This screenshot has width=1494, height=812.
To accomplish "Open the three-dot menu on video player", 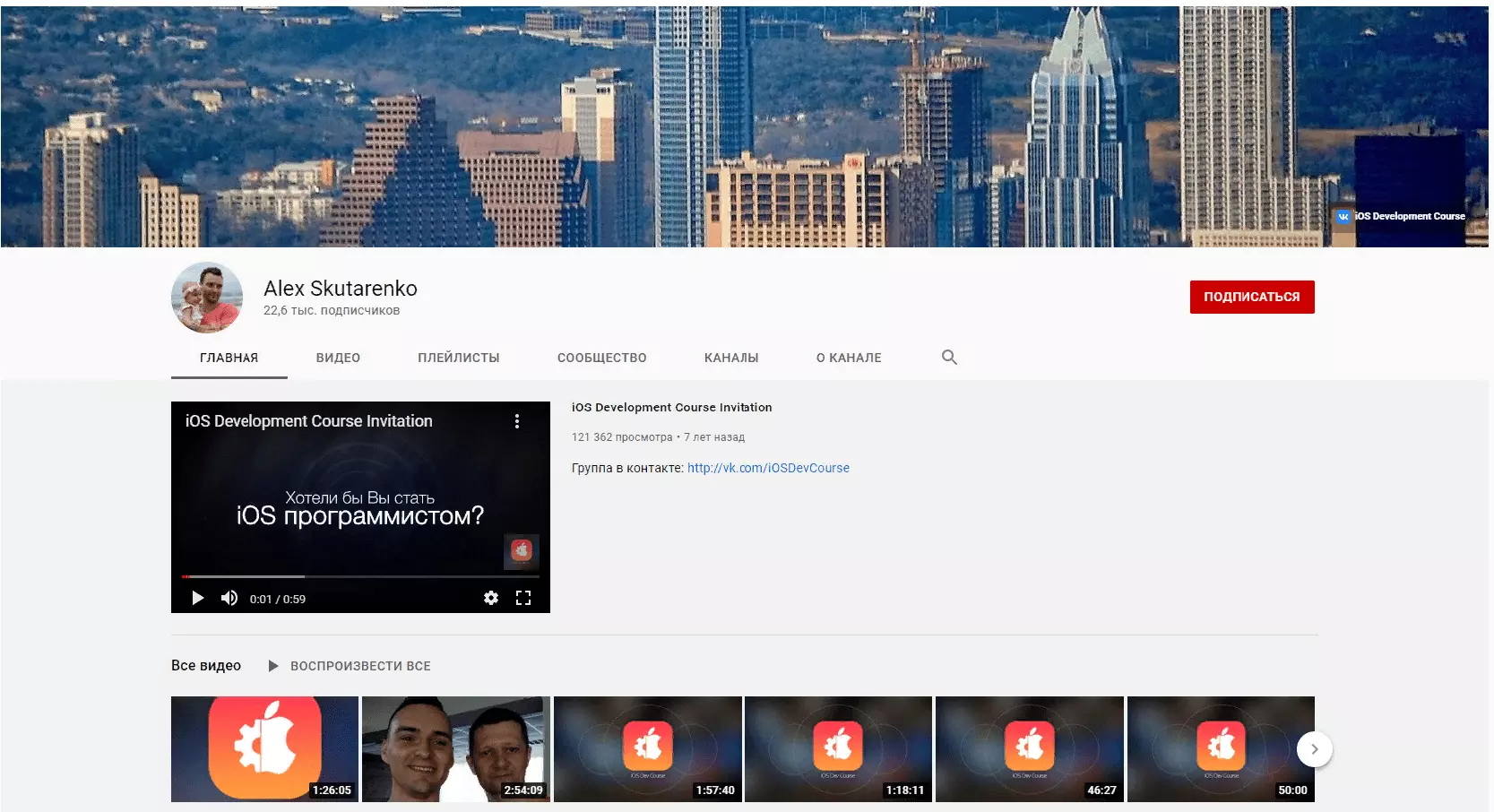I will [x=517, y=421].
